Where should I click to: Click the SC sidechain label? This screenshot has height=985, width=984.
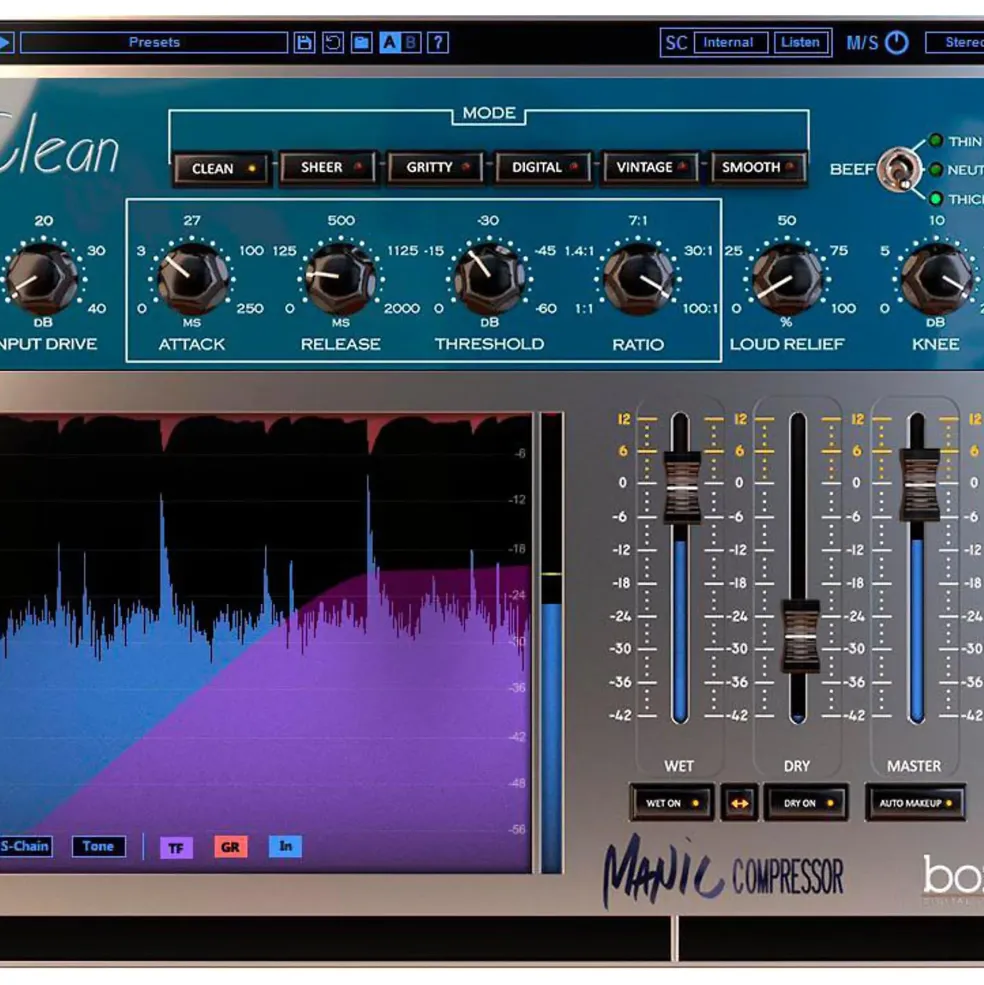click(676, 43)
